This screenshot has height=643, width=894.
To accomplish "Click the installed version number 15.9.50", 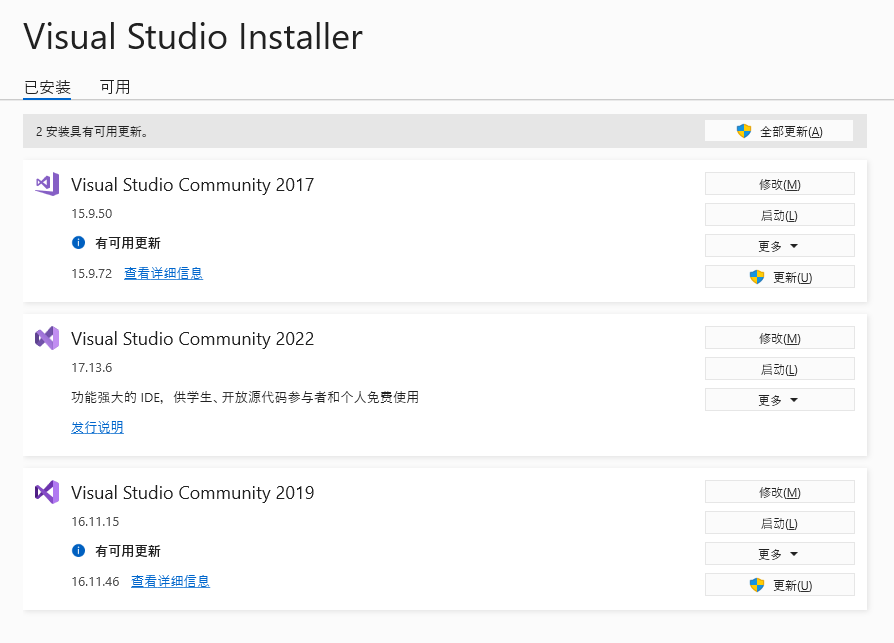I will [92, 214].
